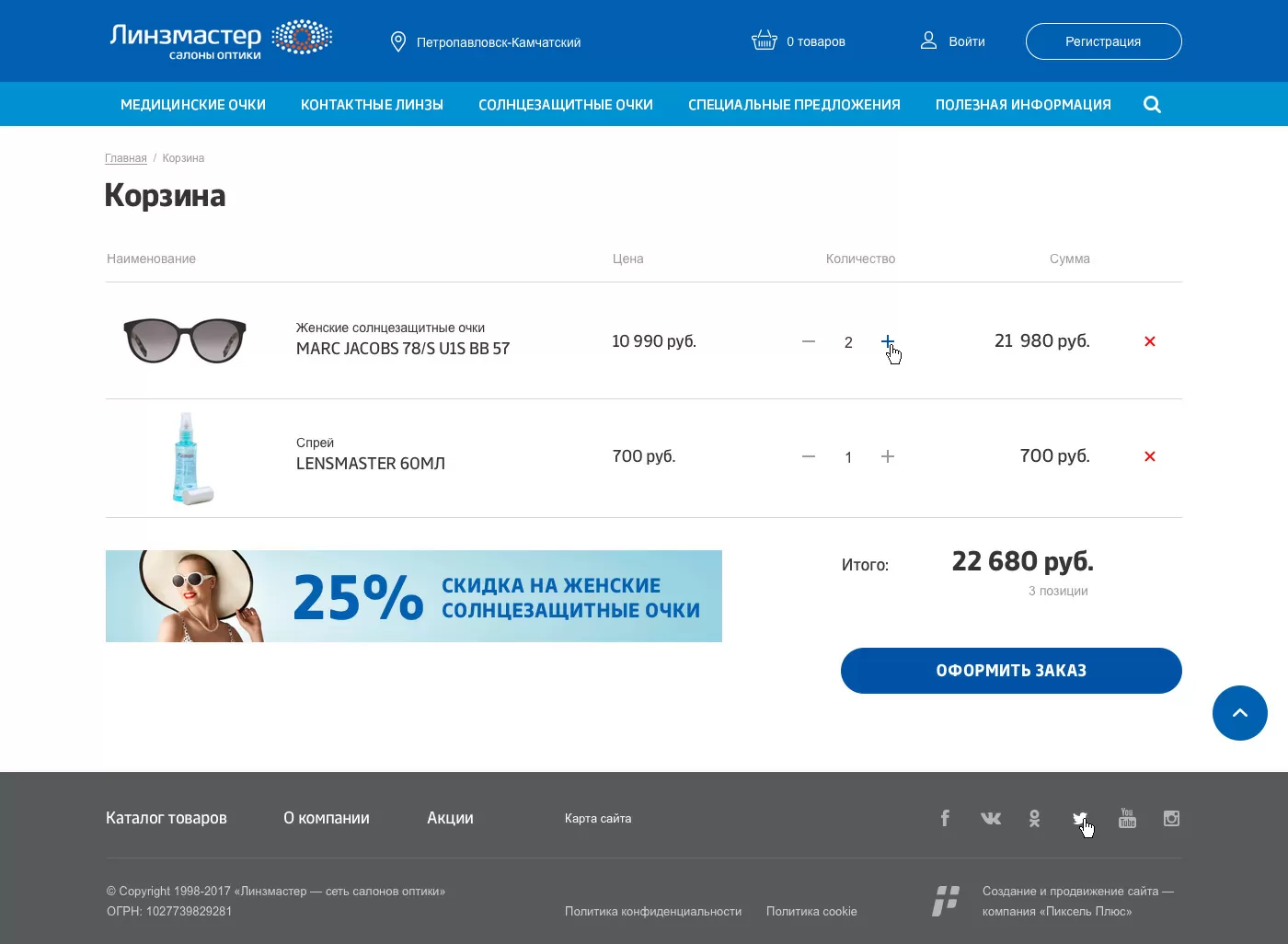Screen dimensions: 1288x944
Task: Open Специальные предложения menu
Action: pos(794,105)
